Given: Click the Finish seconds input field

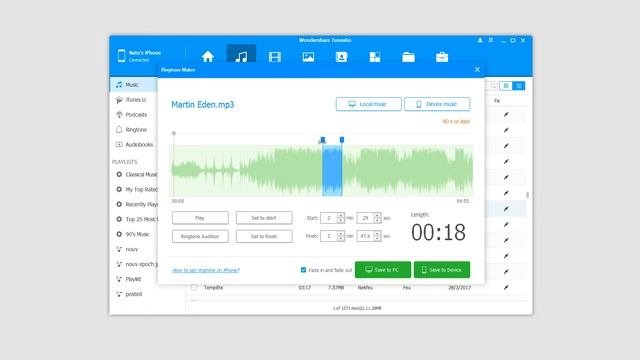Looking at the screenshot, I should pyautogui.click(x=365, y=236).
